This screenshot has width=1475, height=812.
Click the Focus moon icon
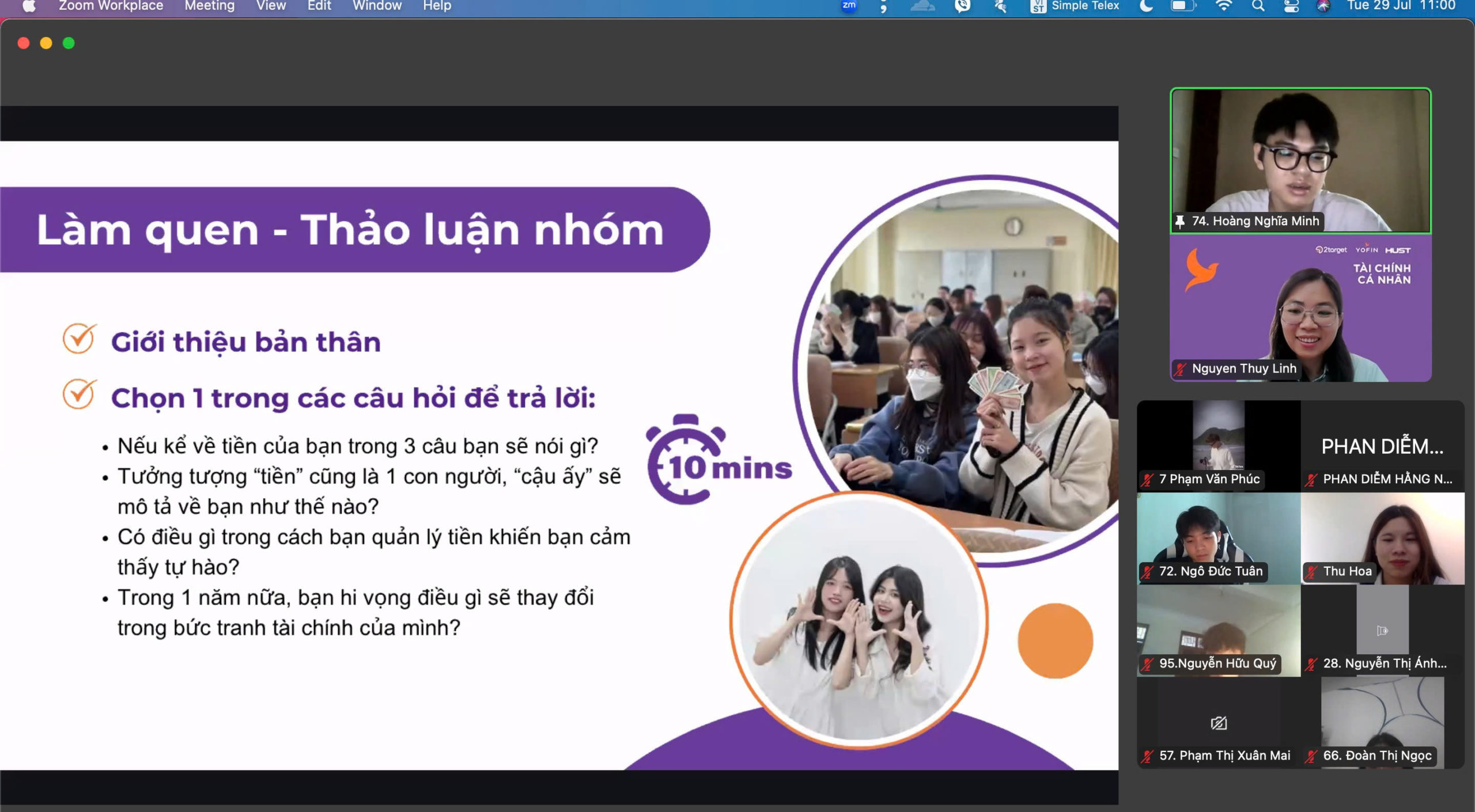point(1147,6)
